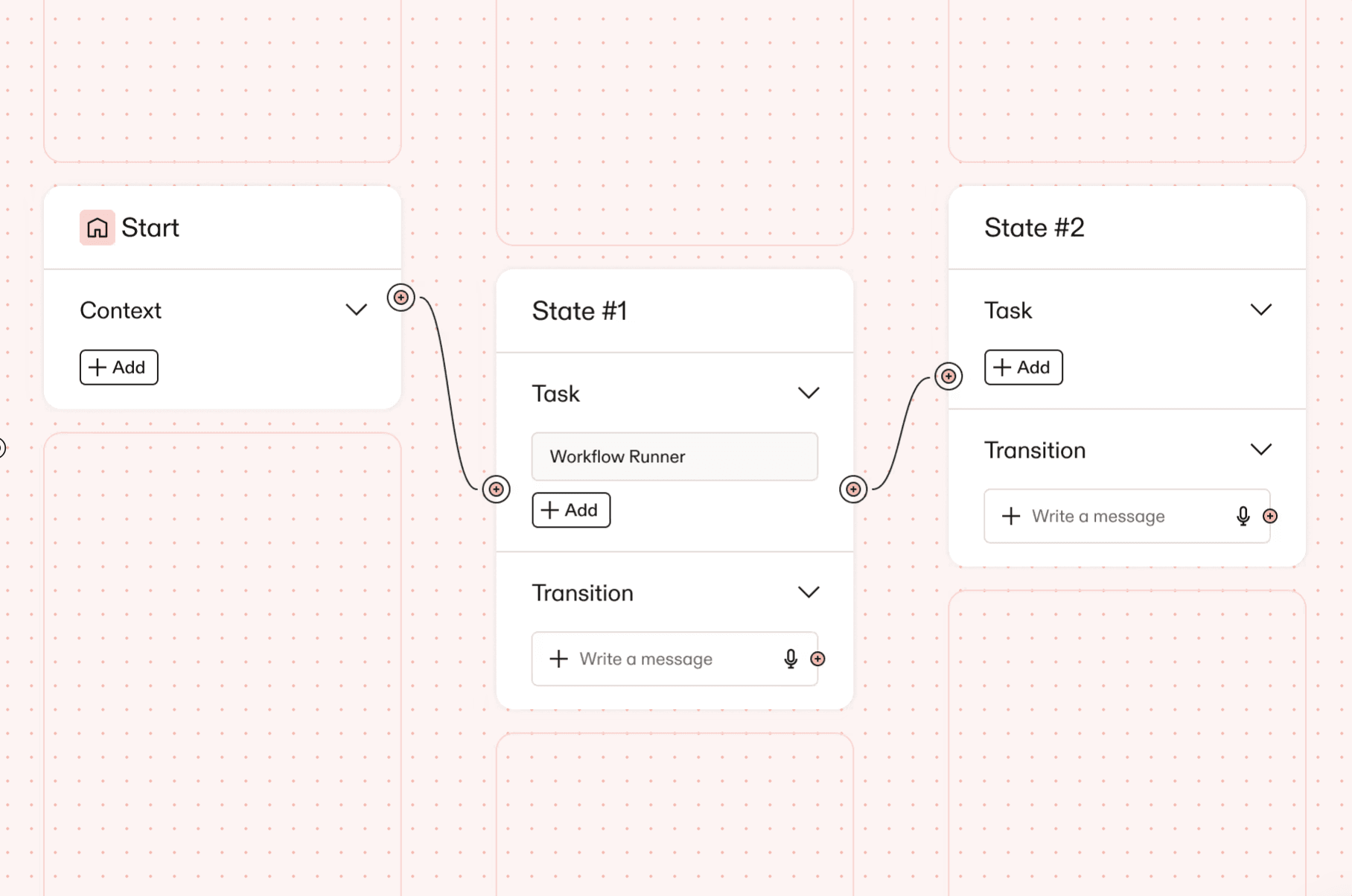Click Add button under Context

click(x=118, y=367)
